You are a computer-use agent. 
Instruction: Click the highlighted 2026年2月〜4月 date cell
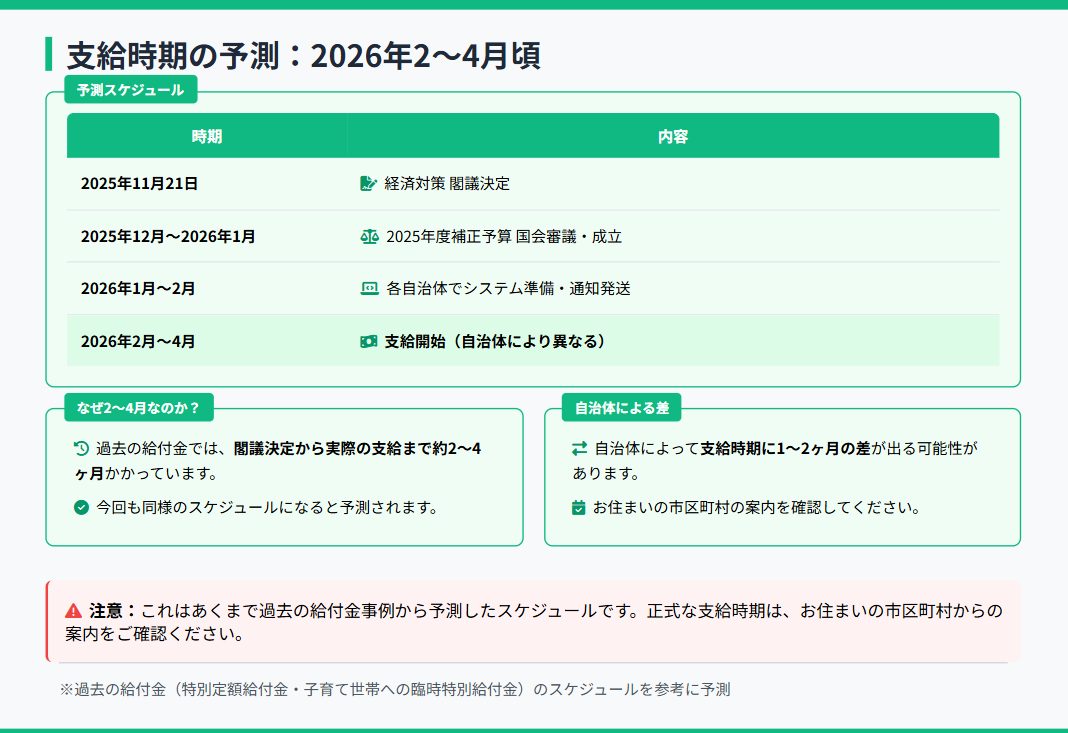(138, 341)
